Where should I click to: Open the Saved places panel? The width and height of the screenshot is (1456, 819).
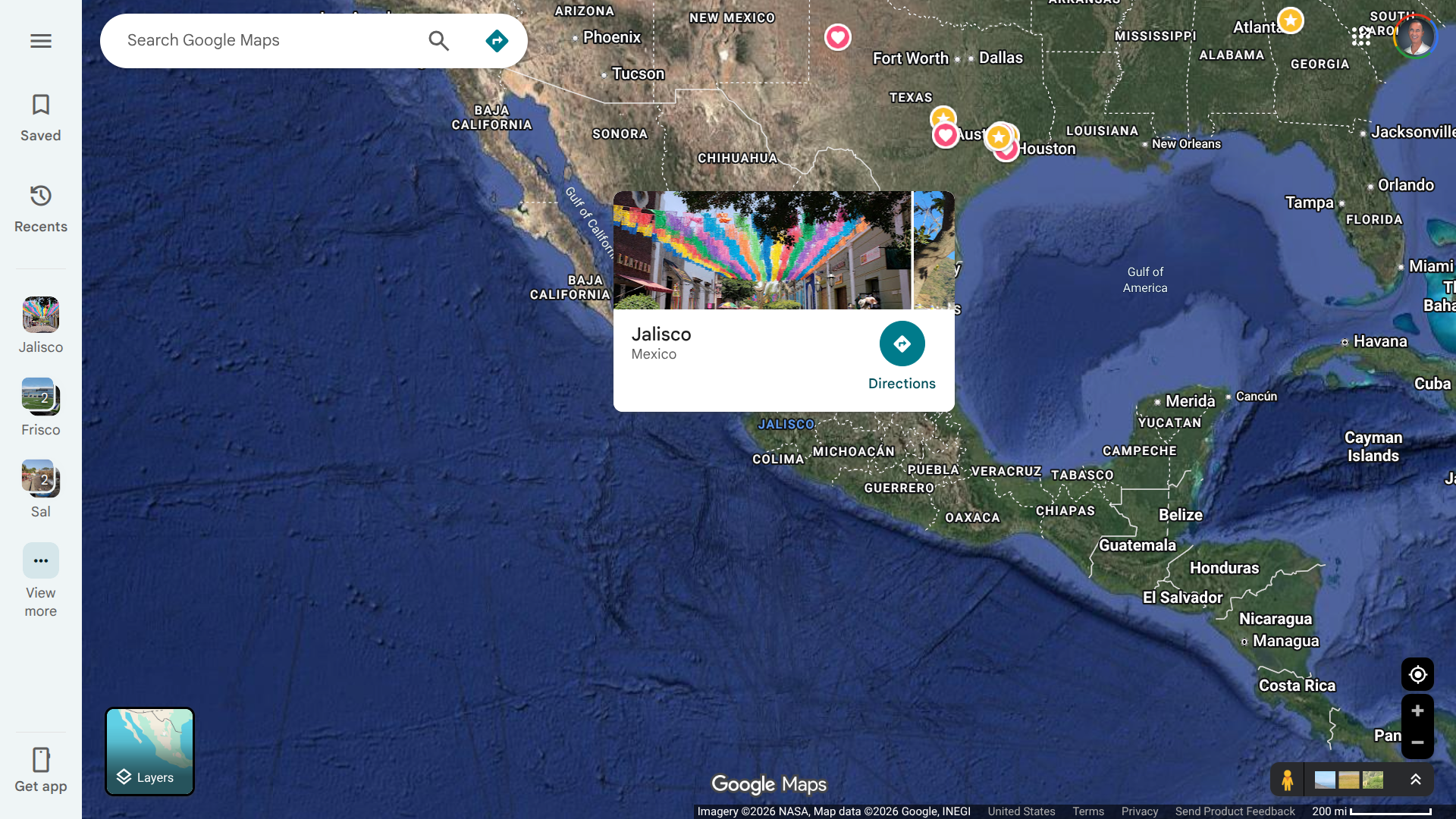41,118
